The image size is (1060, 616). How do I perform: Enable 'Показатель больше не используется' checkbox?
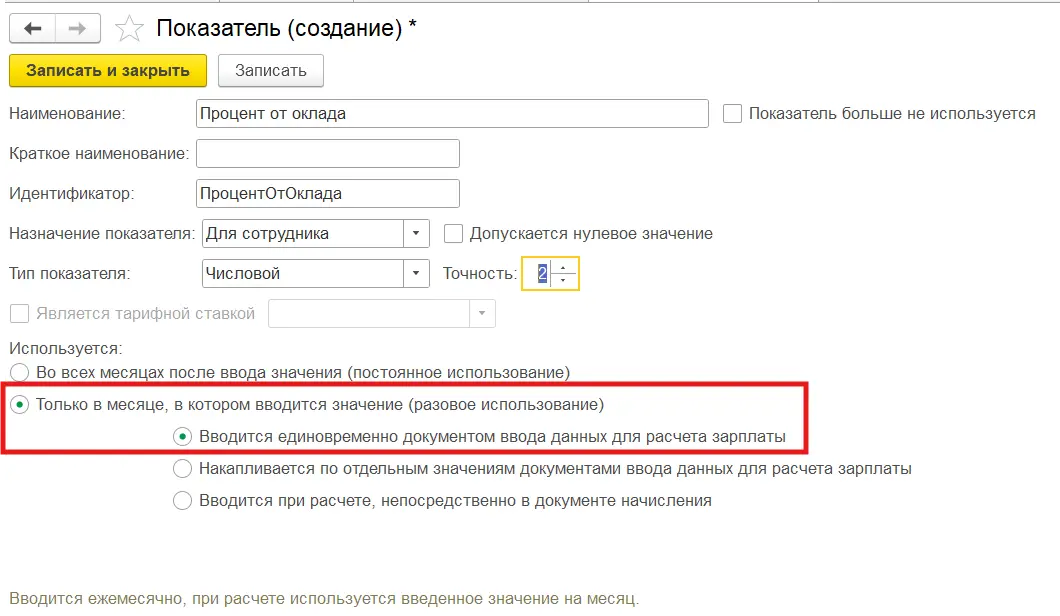click(x=733, y=114)
